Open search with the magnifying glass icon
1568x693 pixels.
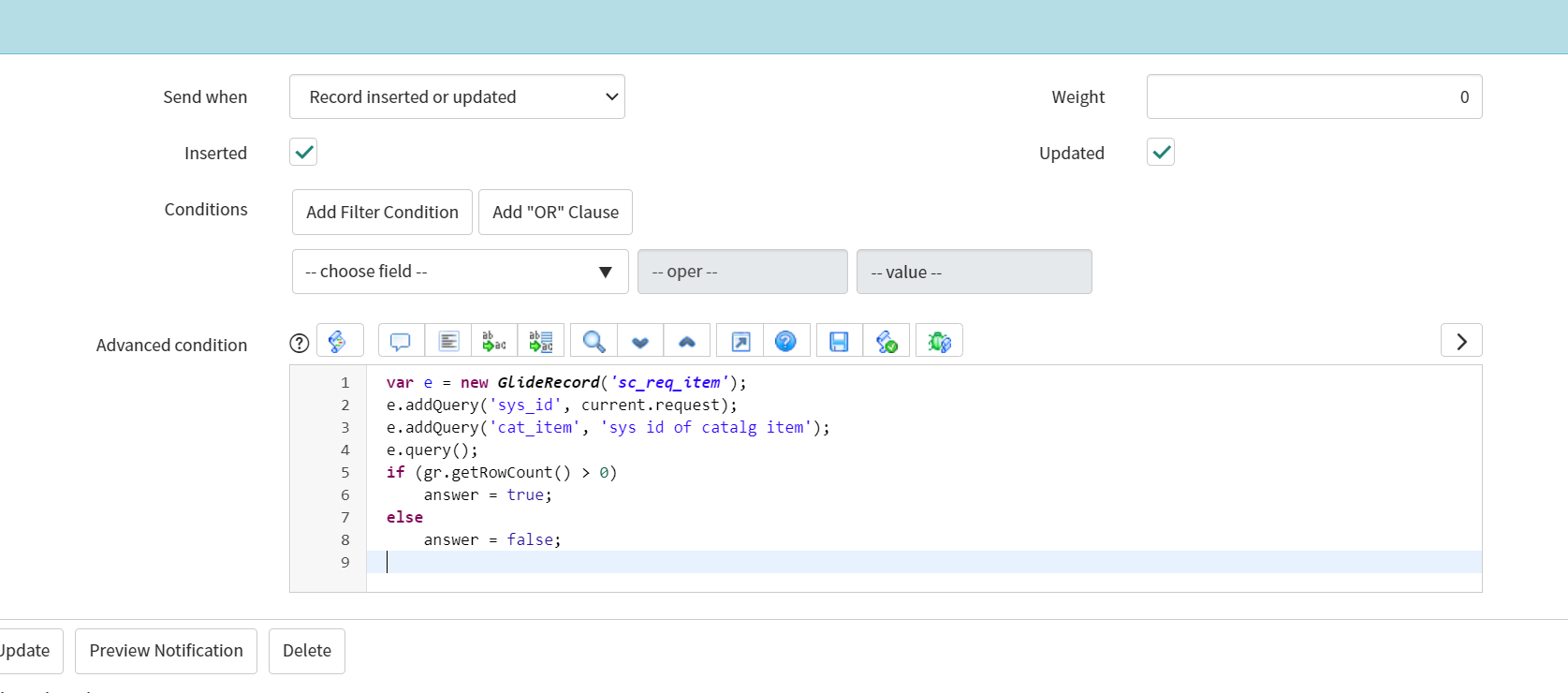tap(593, 342)
